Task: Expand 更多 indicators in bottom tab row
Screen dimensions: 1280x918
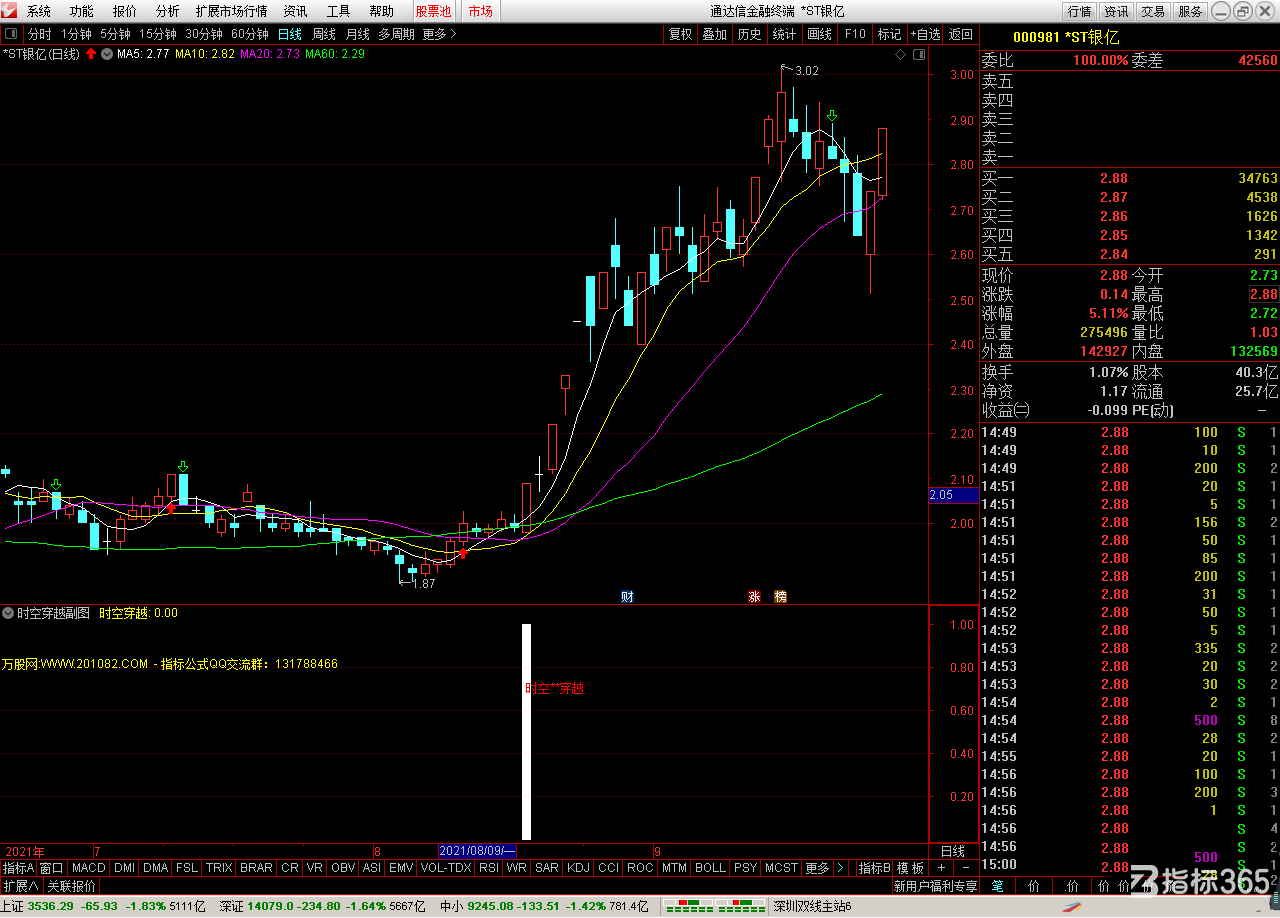Action: [x=817, y=868]
